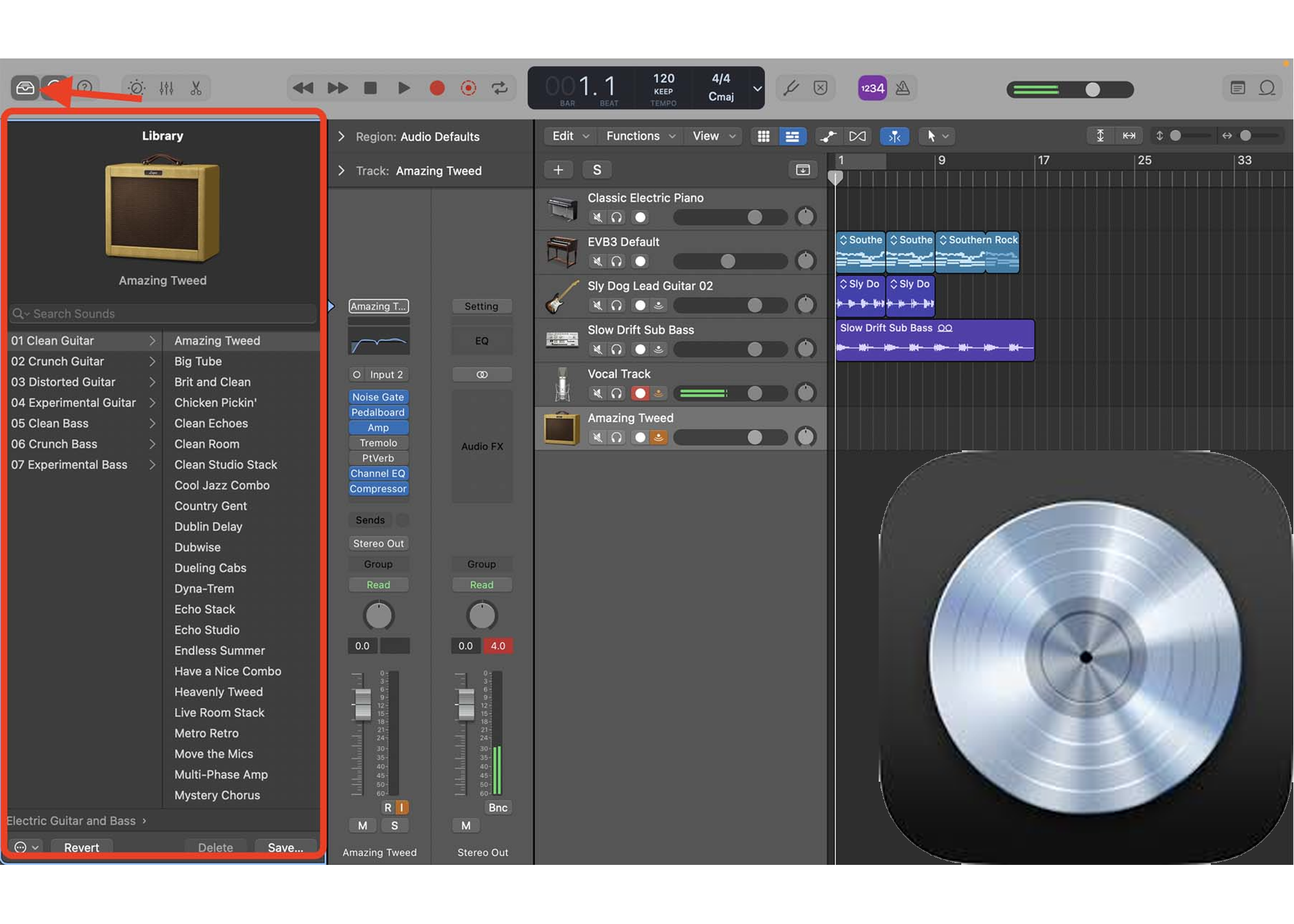Screen dimensions: 1294x924
Task: Click the Revert button in Library
Action: point(81,848)
